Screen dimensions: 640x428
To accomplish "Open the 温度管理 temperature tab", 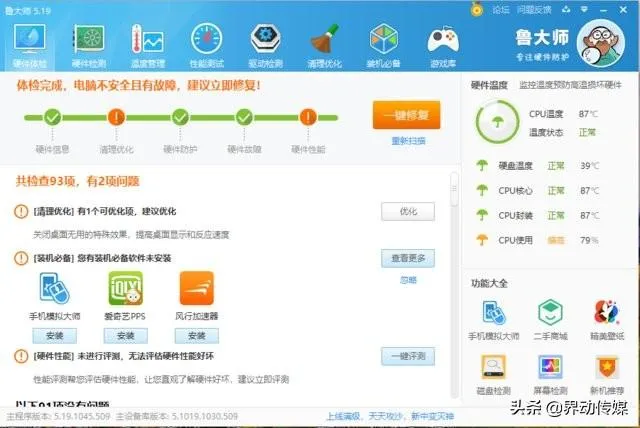I will pos(148,46).
